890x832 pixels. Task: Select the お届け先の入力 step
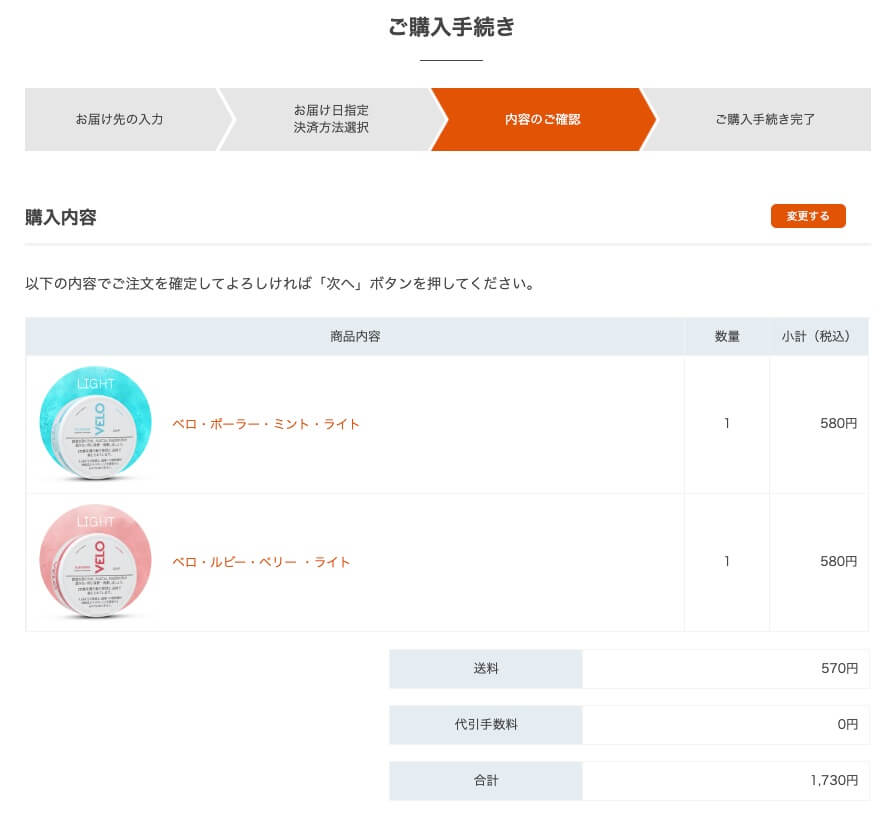point(120,119)
